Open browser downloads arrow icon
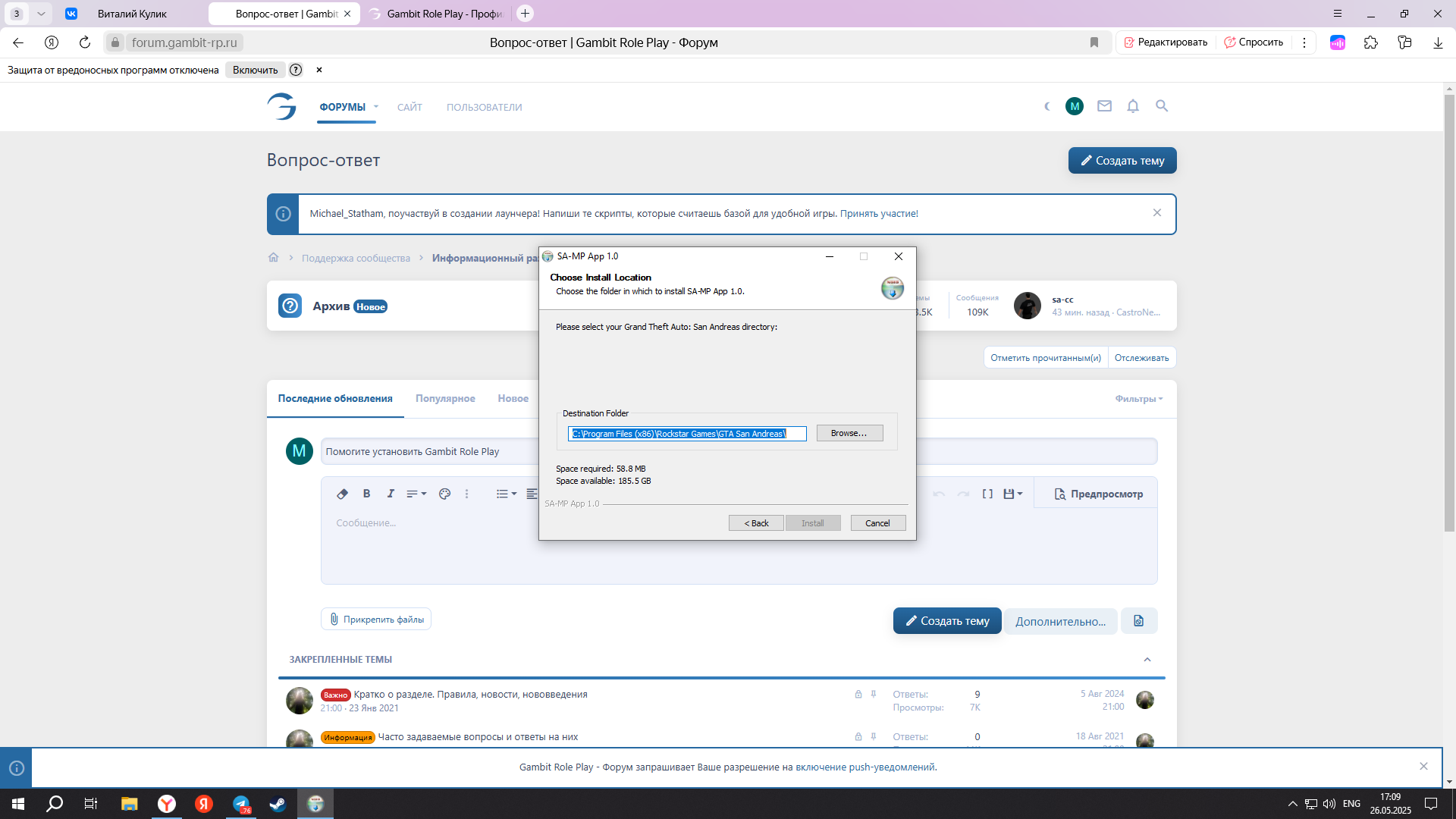 1438,42
